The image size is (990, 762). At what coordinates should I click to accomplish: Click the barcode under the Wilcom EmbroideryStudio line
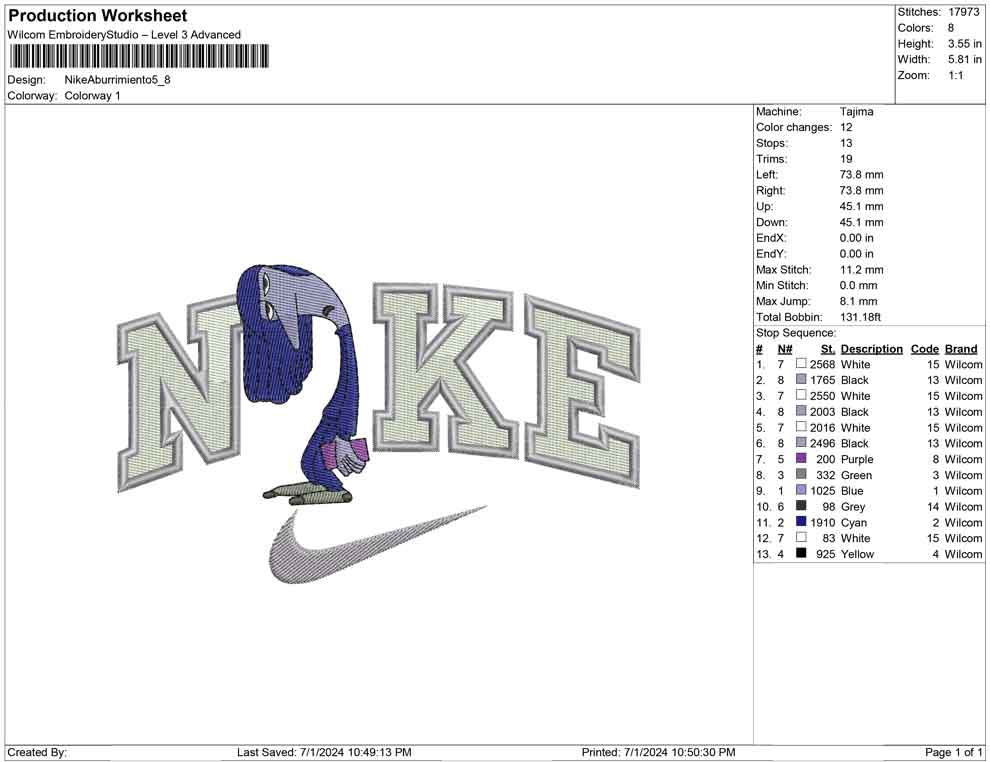click(x=138, y=56)
